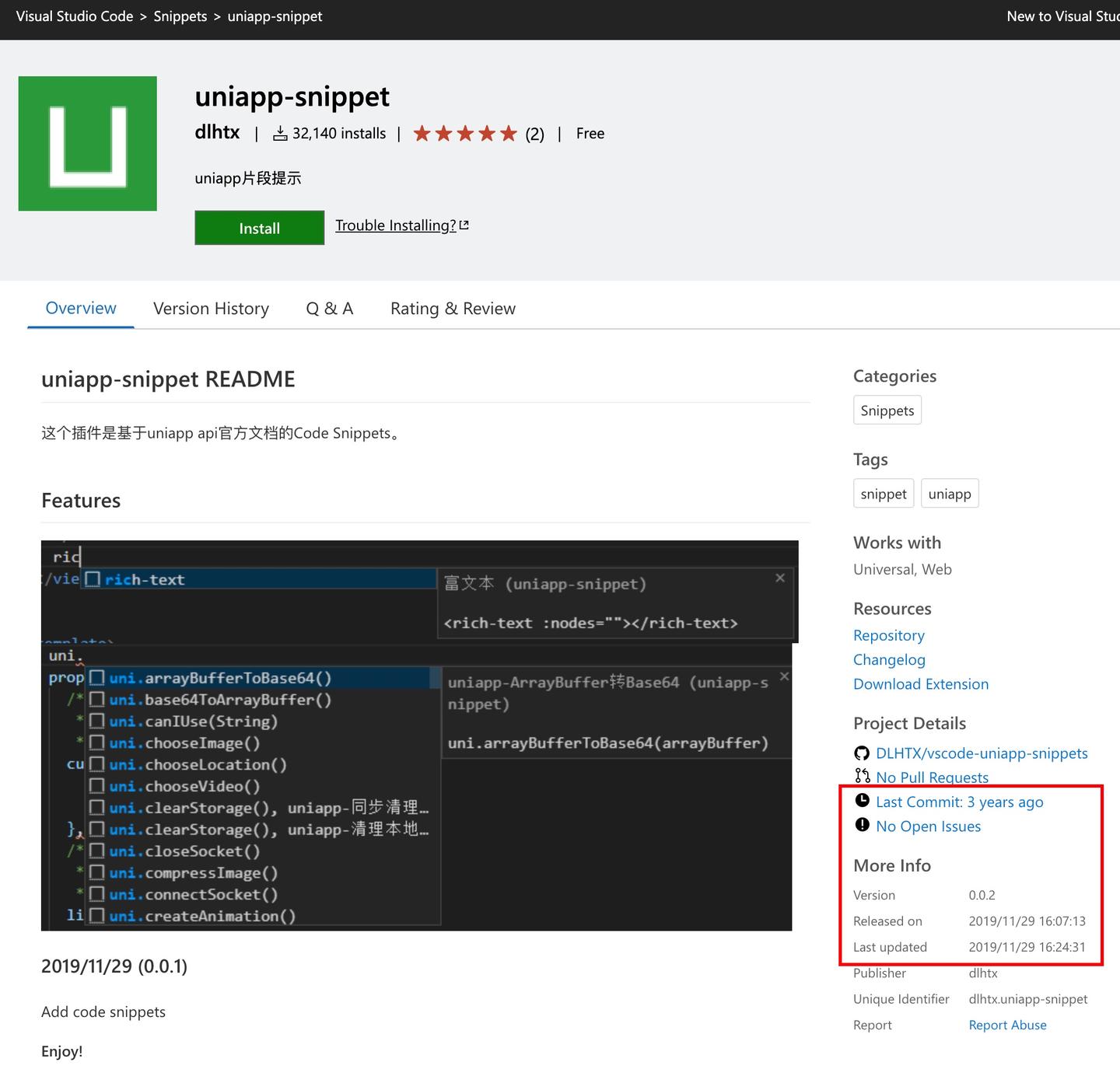Click the green uniapp-snippet extension logo
1120x1083 pixels.
point(87,143)
